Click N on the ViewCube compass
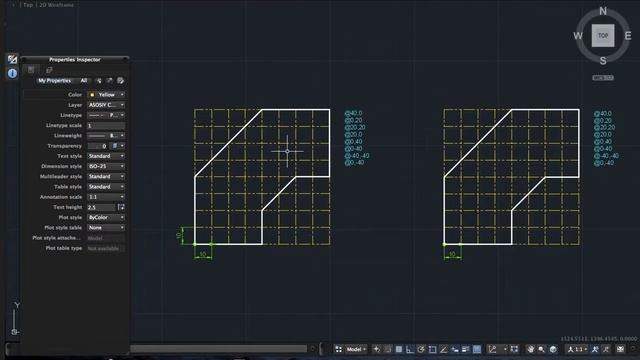The image size is (640, 360). coord(603,11)
